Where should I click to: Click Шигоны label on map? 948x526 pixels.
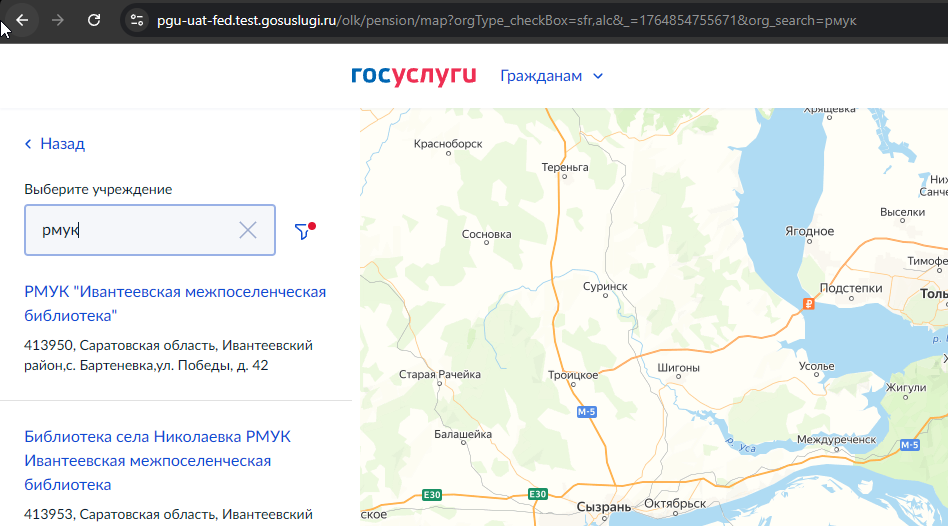coord(678,368)
